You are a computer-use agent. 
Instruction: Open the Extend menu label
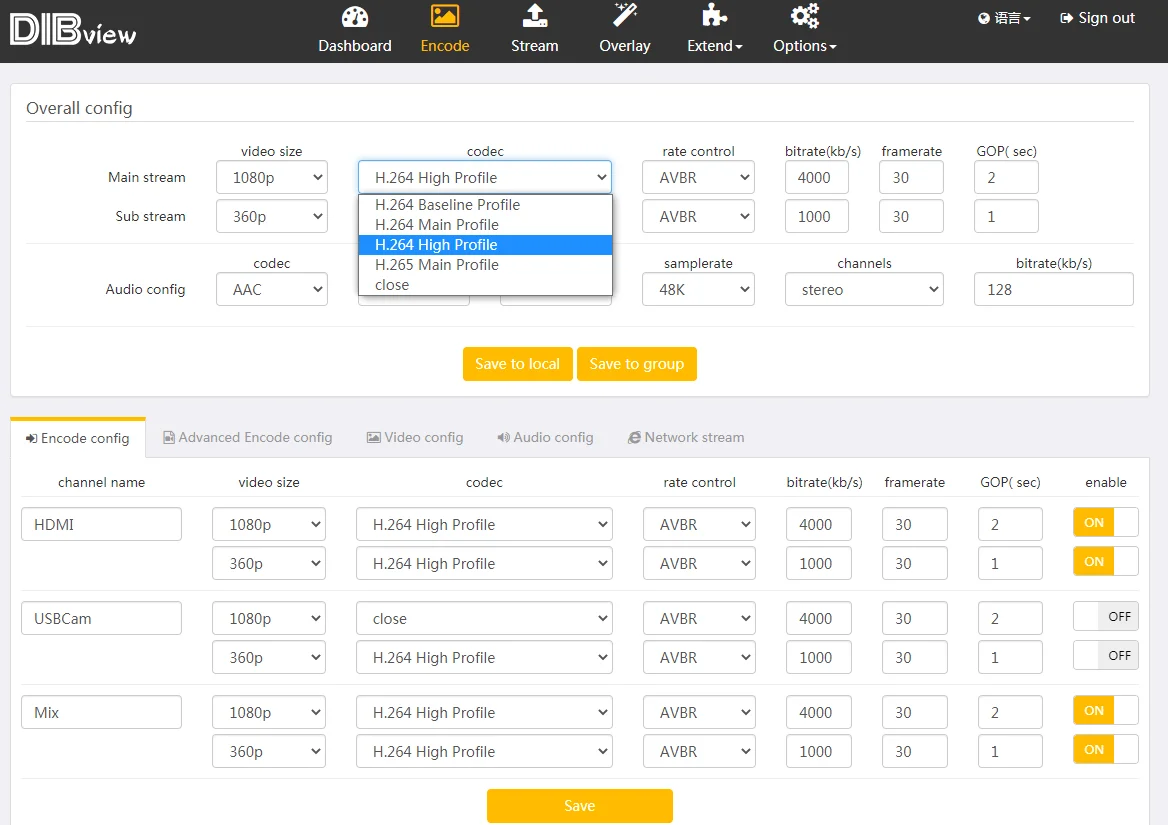coord(714,46)
